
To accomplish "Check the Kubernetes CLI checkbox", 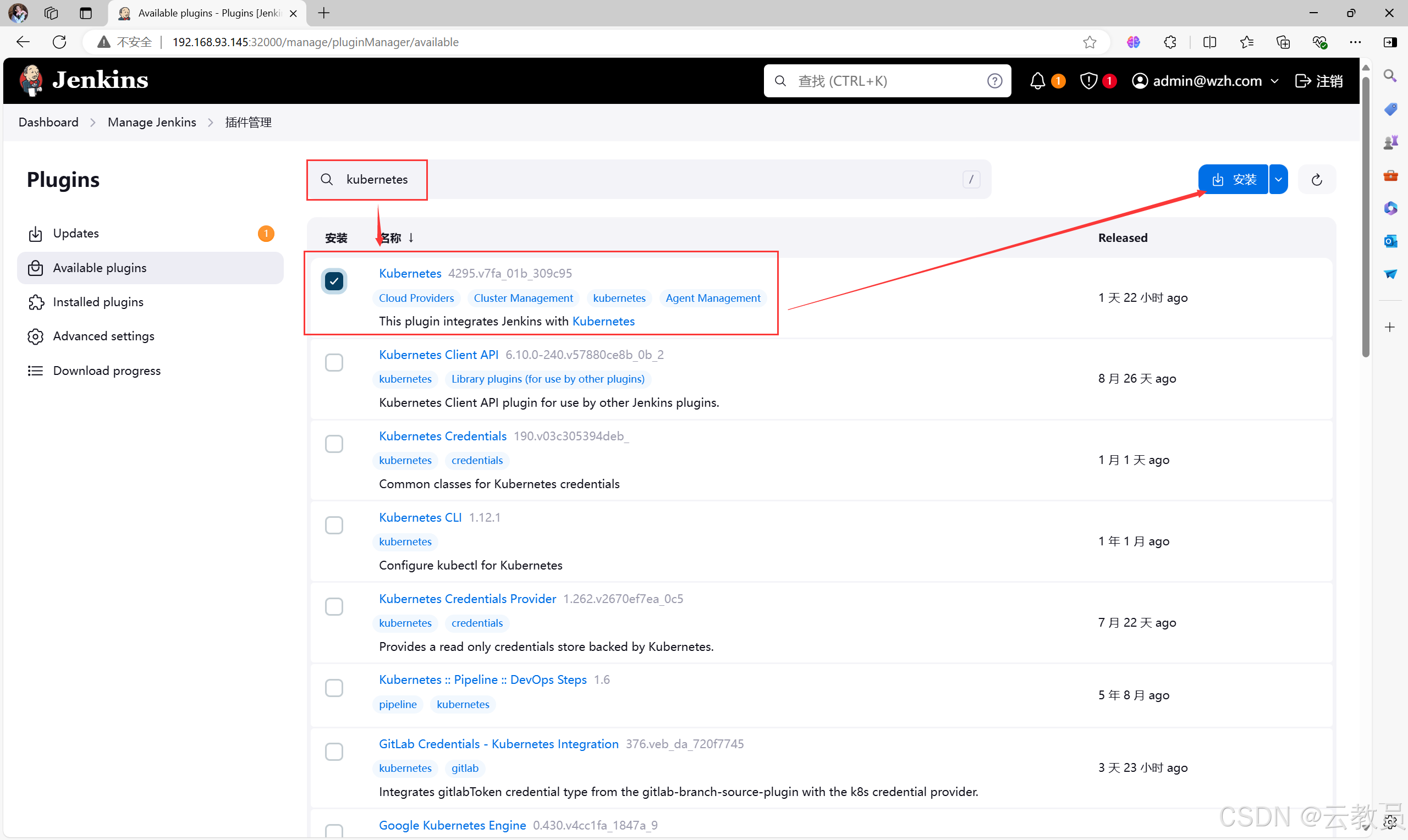I will [334, 526].
